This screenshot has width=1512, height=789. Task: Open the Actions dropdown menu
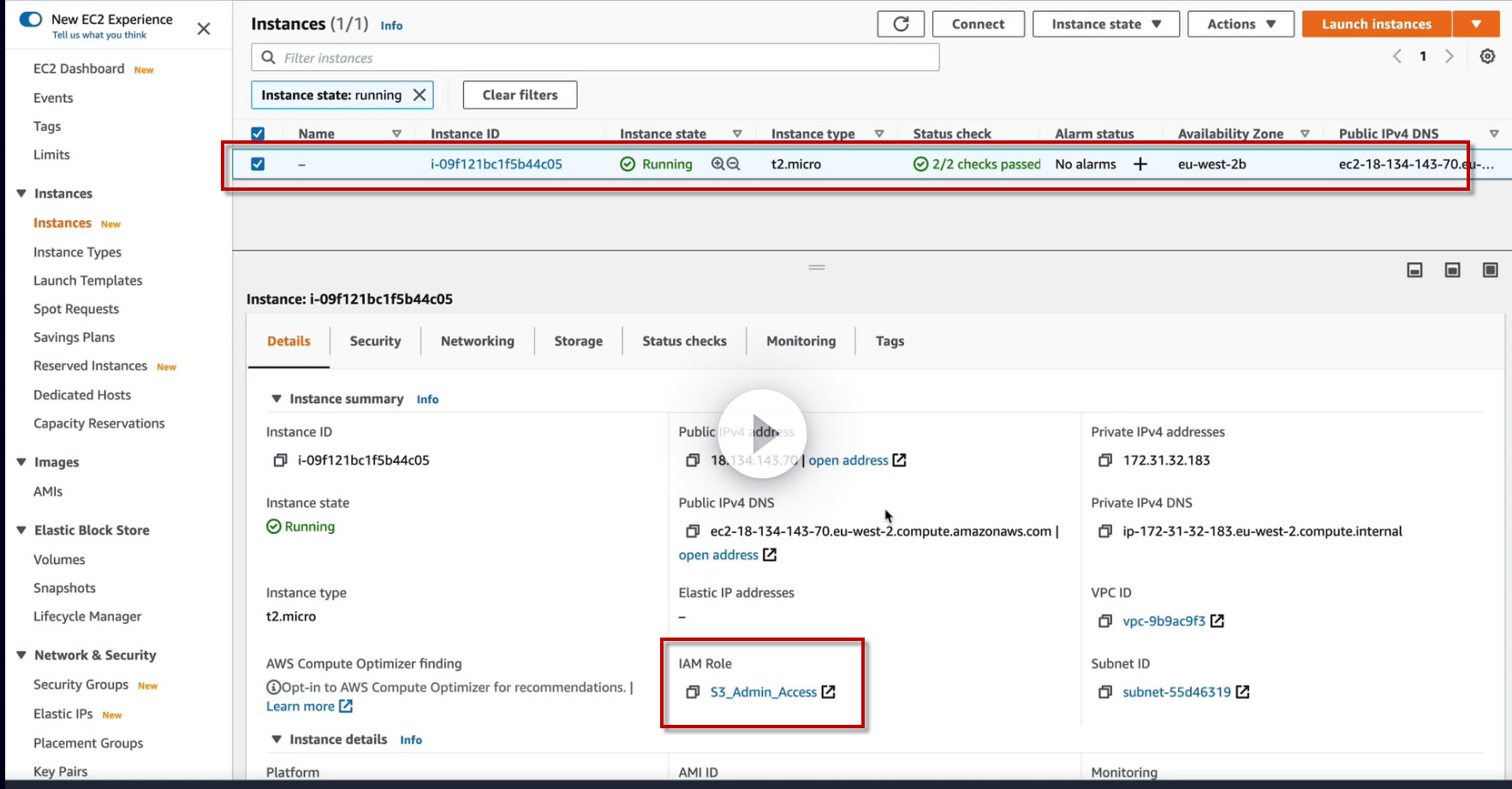coord(1241,24)
